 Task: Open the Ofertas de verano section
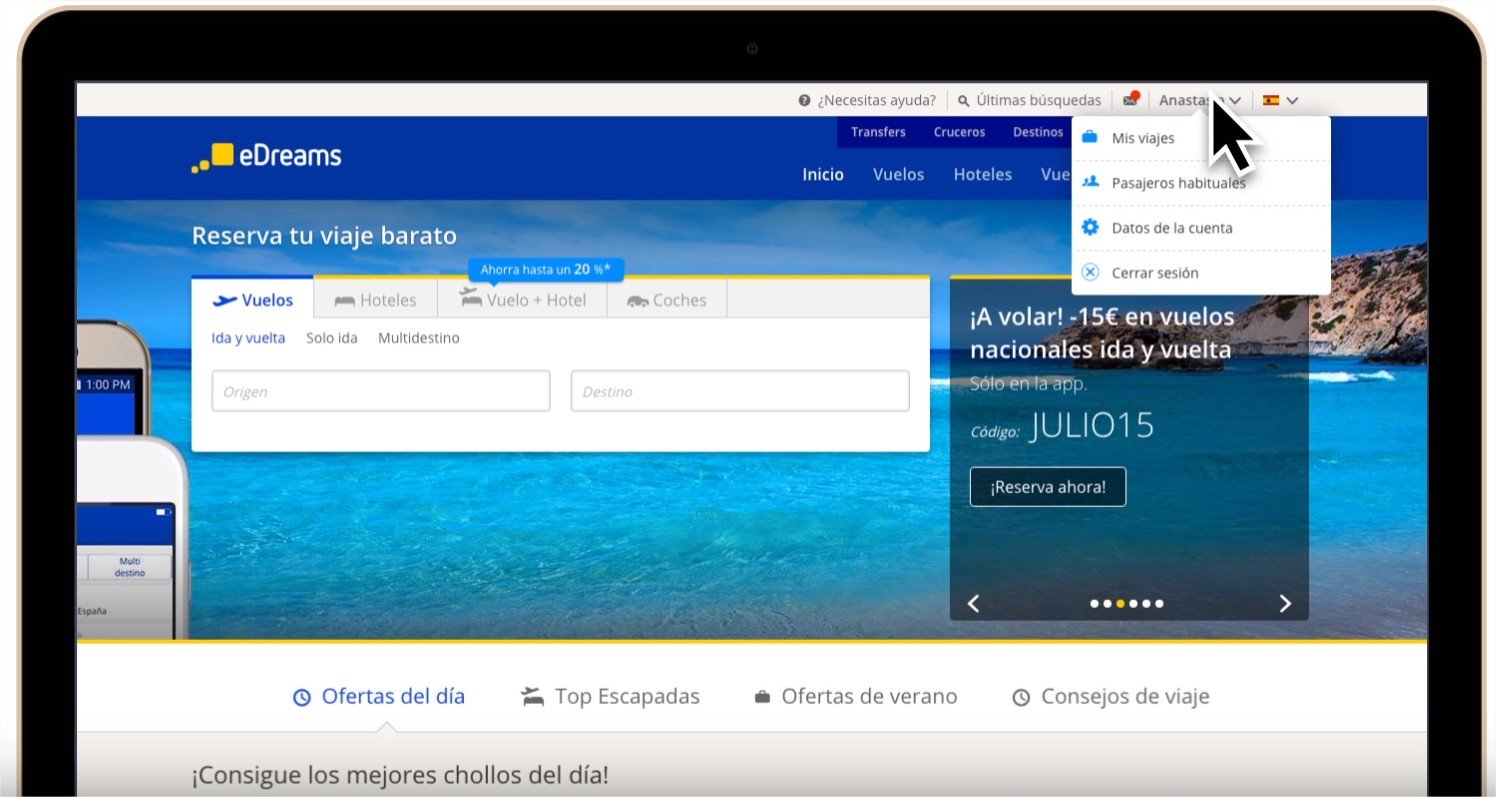869,697
